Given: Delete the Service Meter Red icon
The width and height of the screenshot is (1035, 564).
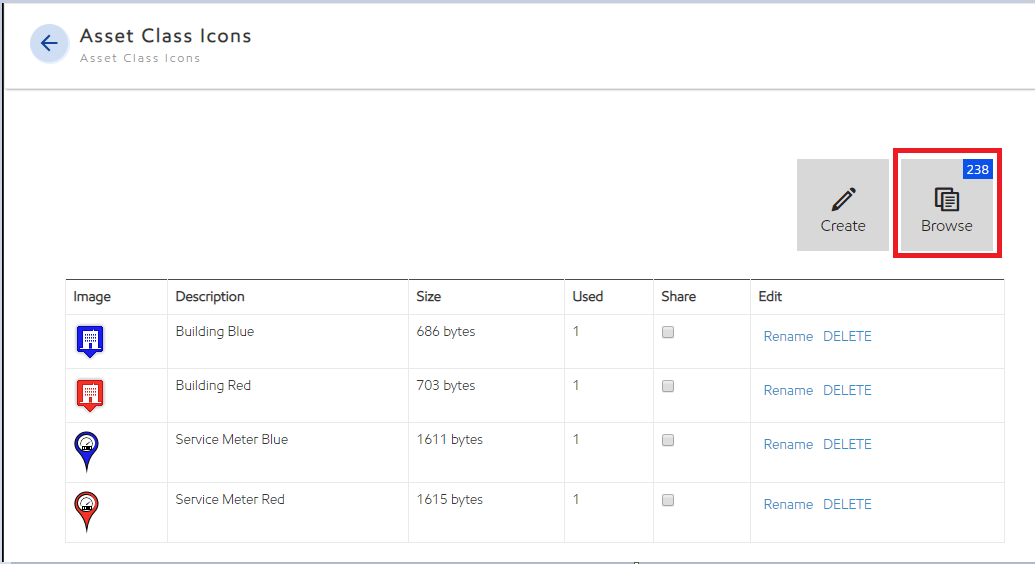Looking at the screenshot, I should point(847,505).
